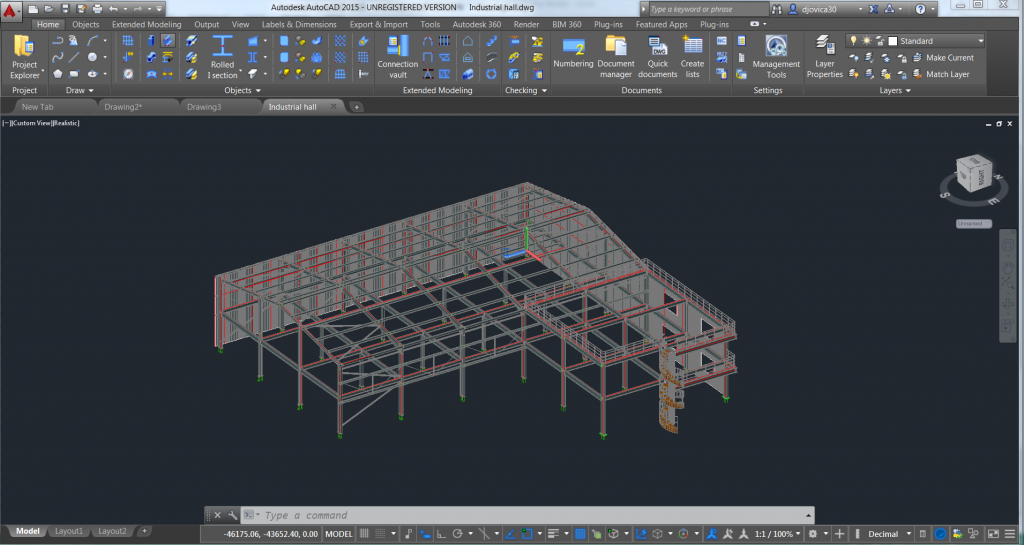Select the Line tool in Draw panel
The width and height of the screenshot is (1024, 545).
pos(74,57)
